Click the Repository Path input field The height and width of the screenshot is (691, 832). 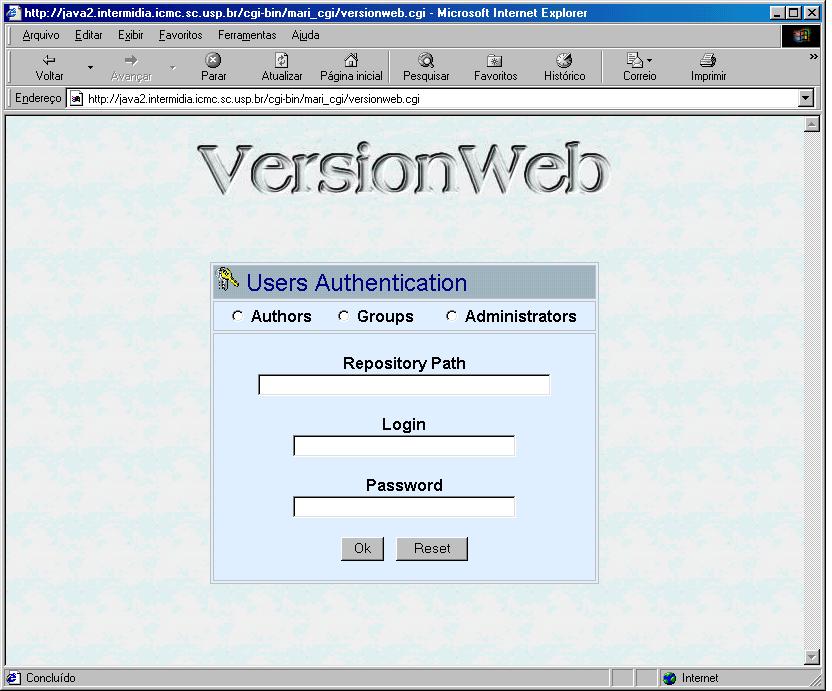tap(404, 385)
